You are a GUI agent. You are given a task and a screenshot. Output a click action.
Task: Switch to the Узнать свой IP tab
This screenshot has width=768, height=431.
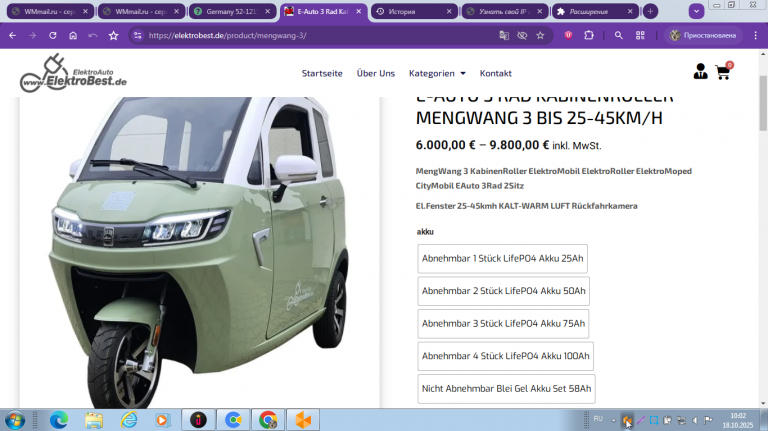click(x=504, y=11)
